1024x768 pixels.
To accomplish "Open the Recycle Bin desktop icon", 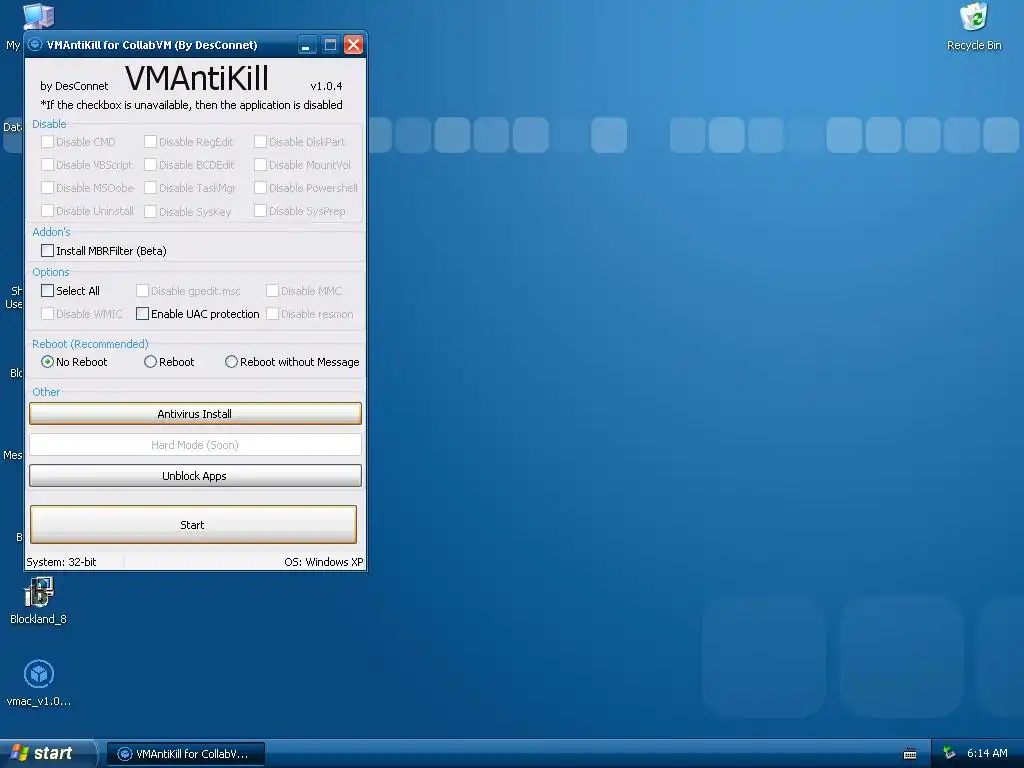I will pos(974,26).
